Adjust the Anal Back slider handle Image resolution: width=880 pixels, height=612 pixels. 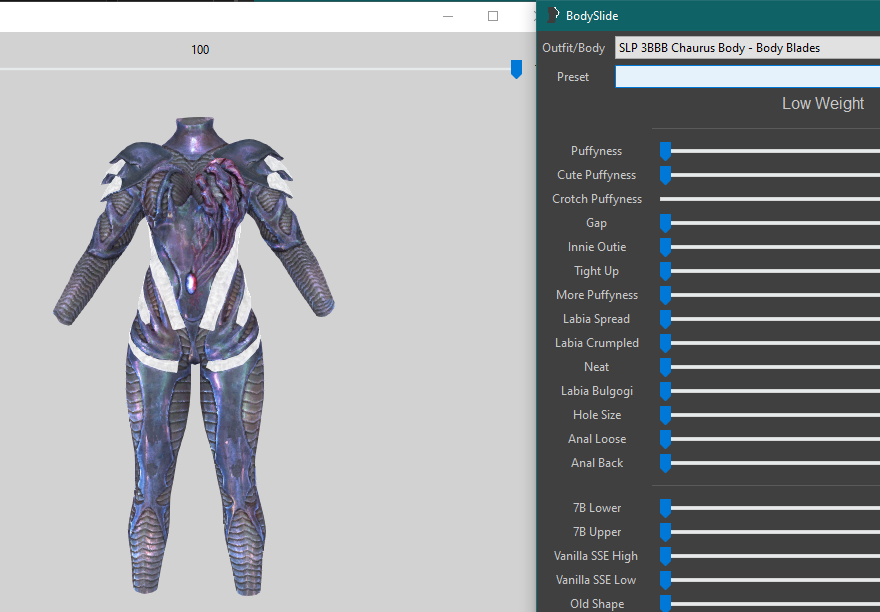tap(666, 463)
